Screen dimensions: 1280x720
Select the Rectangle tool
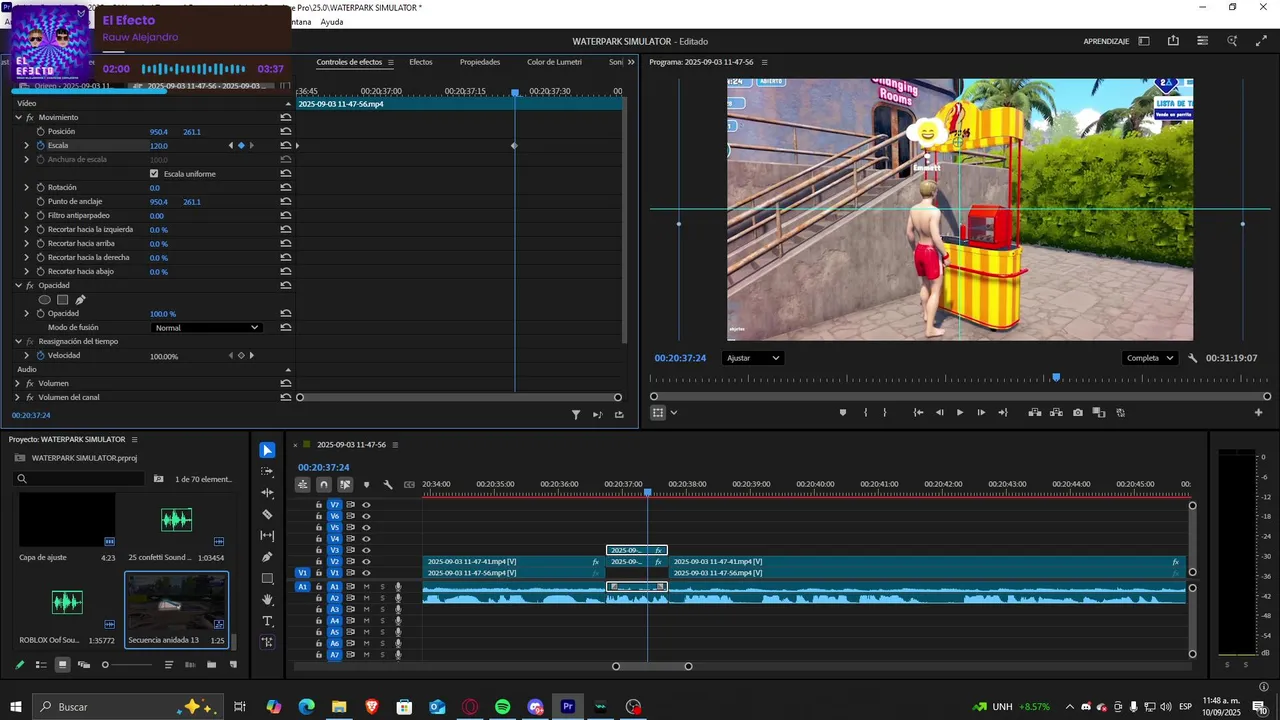pos(267,578)
